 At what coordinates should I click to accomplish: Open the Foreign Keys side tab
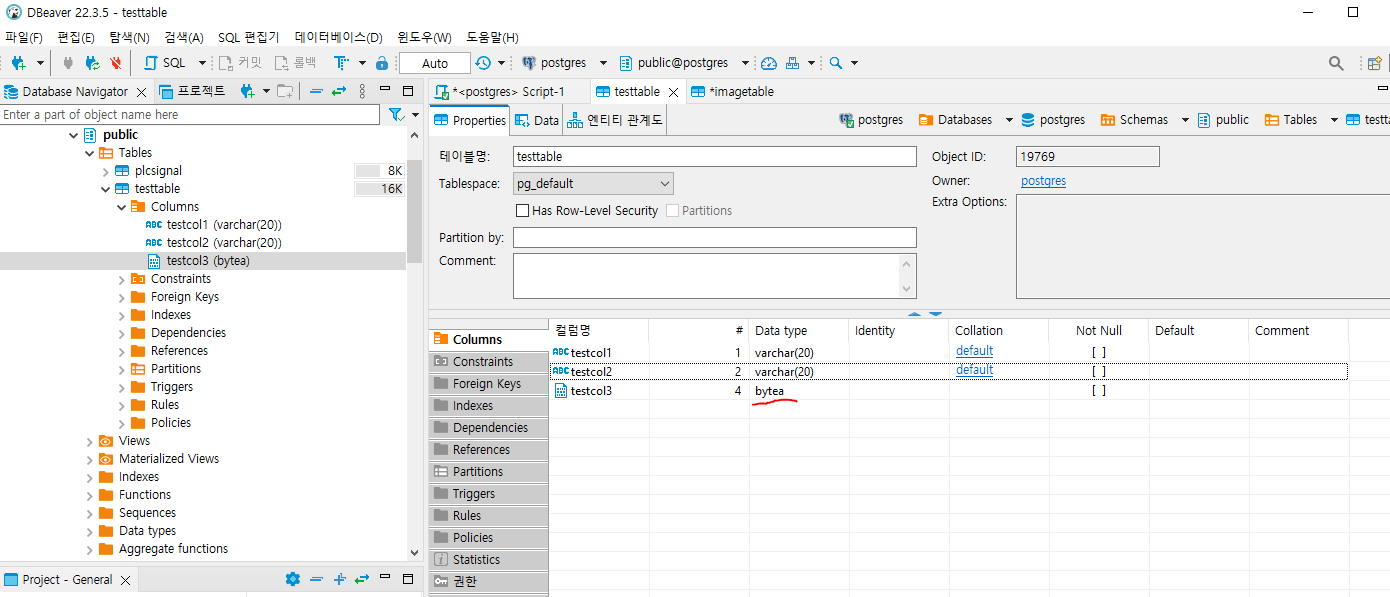(489, 384)
